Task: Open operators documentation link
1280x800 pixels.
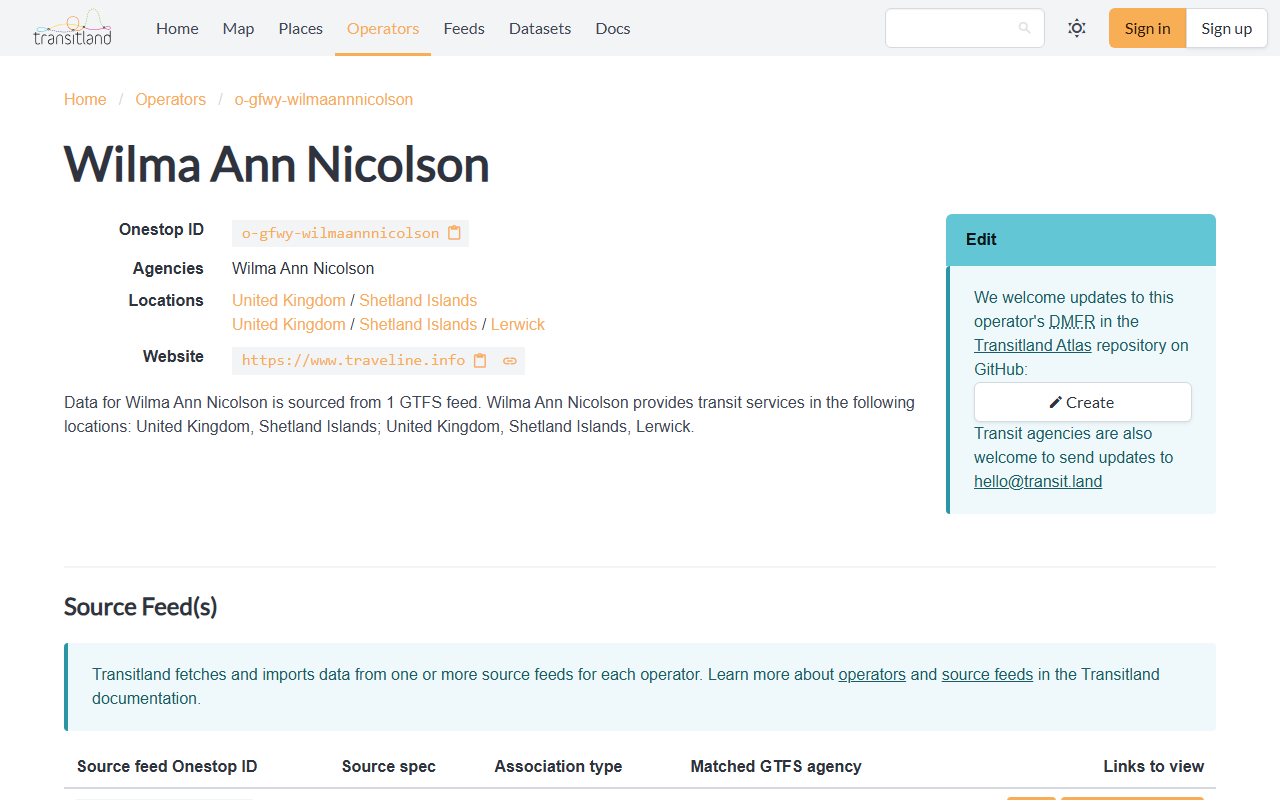Action: pyautogui.click(x=872, y=674)
